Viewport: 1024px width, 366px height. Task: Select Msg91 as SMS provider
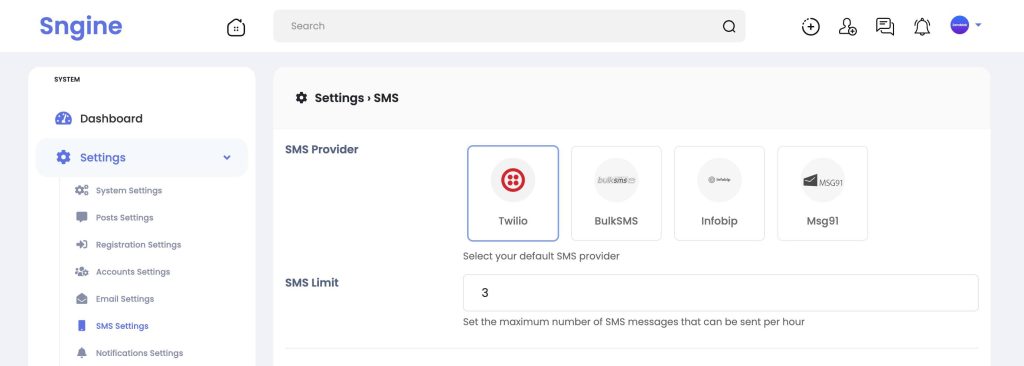pyautogui.click(x=822, y=193)
